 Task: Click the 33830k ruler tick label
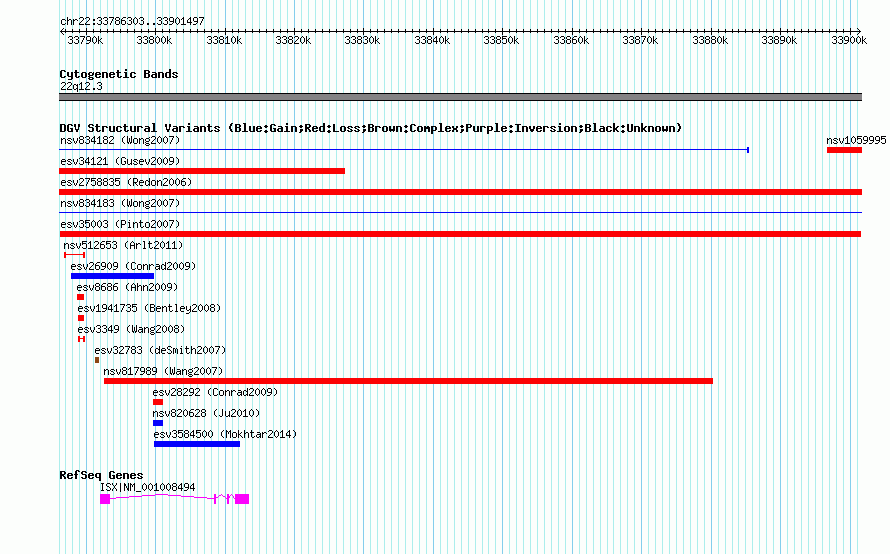pyautogui.click(x=363, y=40)
